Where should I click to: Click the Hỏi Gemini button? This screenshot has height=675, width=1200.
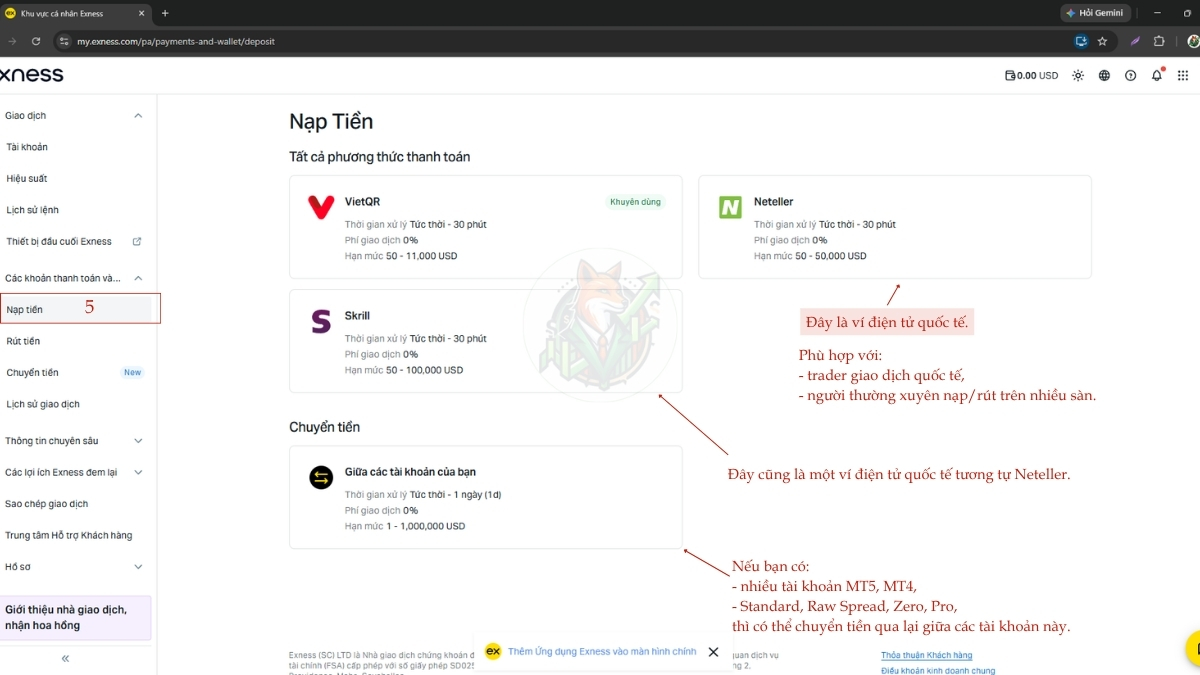pos(1094,13)
